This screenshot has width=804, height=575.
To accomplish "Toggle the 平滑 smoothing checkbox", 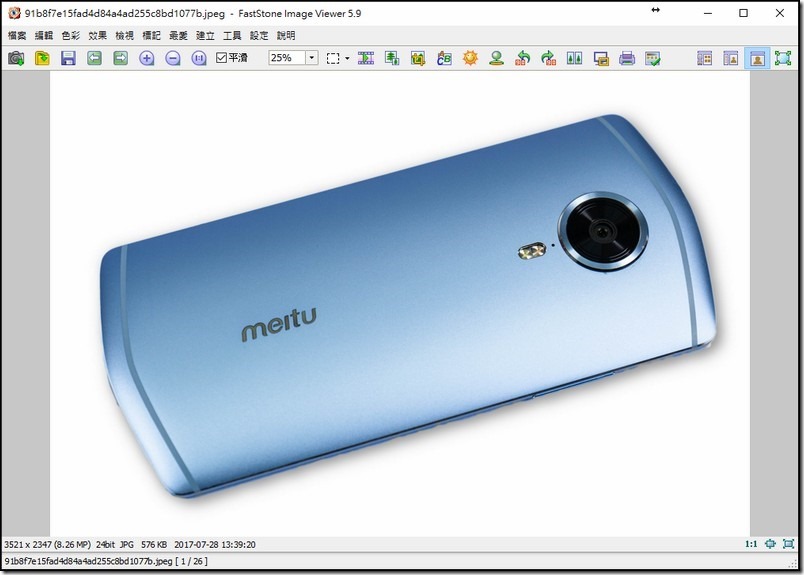I will click(222, 59).
